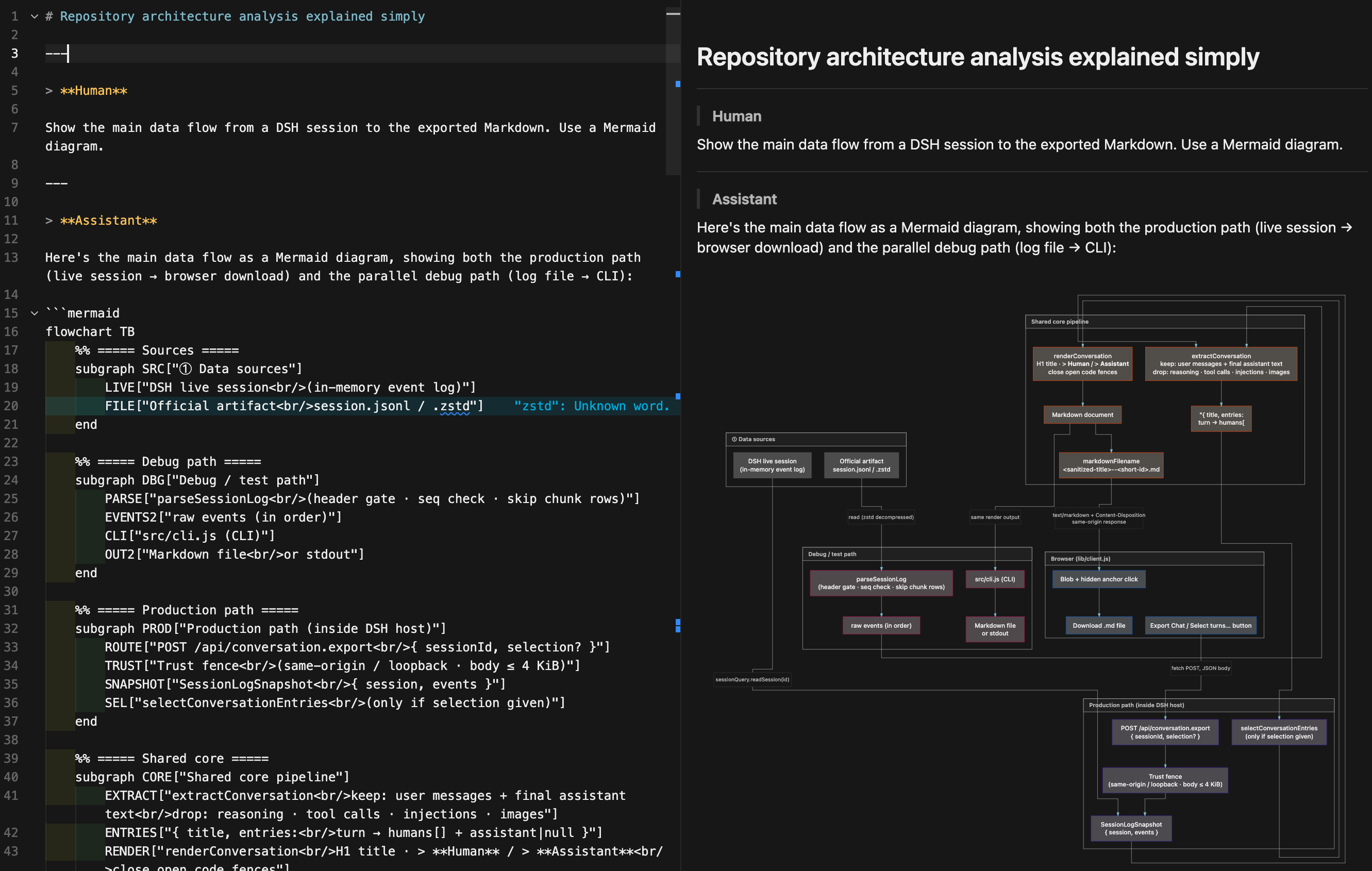This screenshot has width=1372, height=871.
Task: Click the 'Blob + hidden anchor click' node
Action: click(x=1098, y=579)
